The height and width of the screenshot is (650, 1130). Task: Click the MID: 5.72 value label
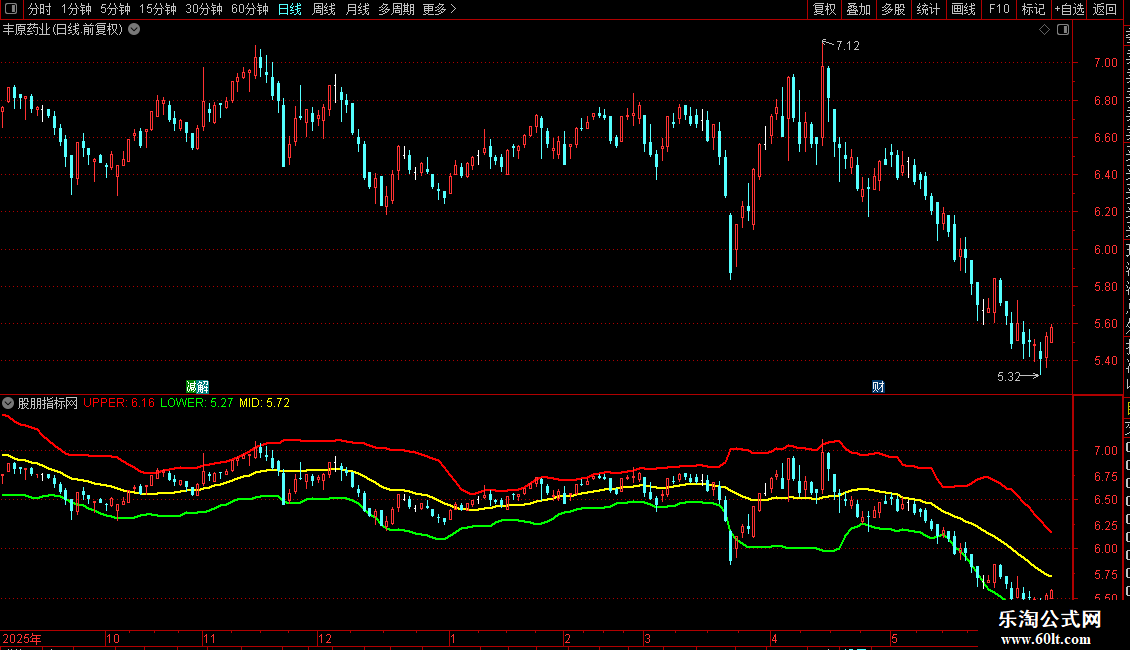[x=264, y=403]
